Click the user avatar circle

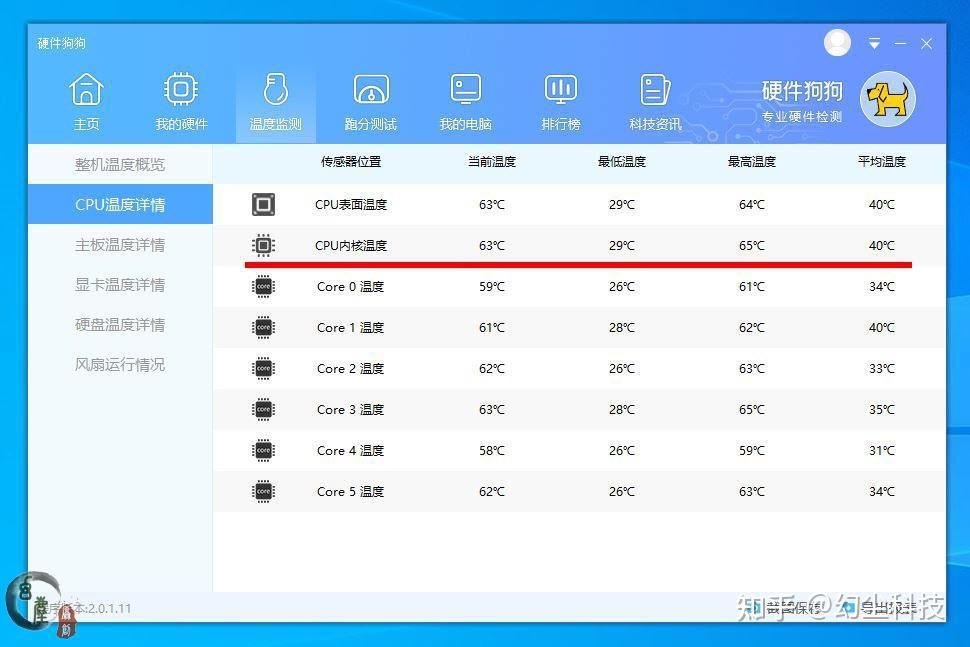pyautogui.click(x=836, y=42)
